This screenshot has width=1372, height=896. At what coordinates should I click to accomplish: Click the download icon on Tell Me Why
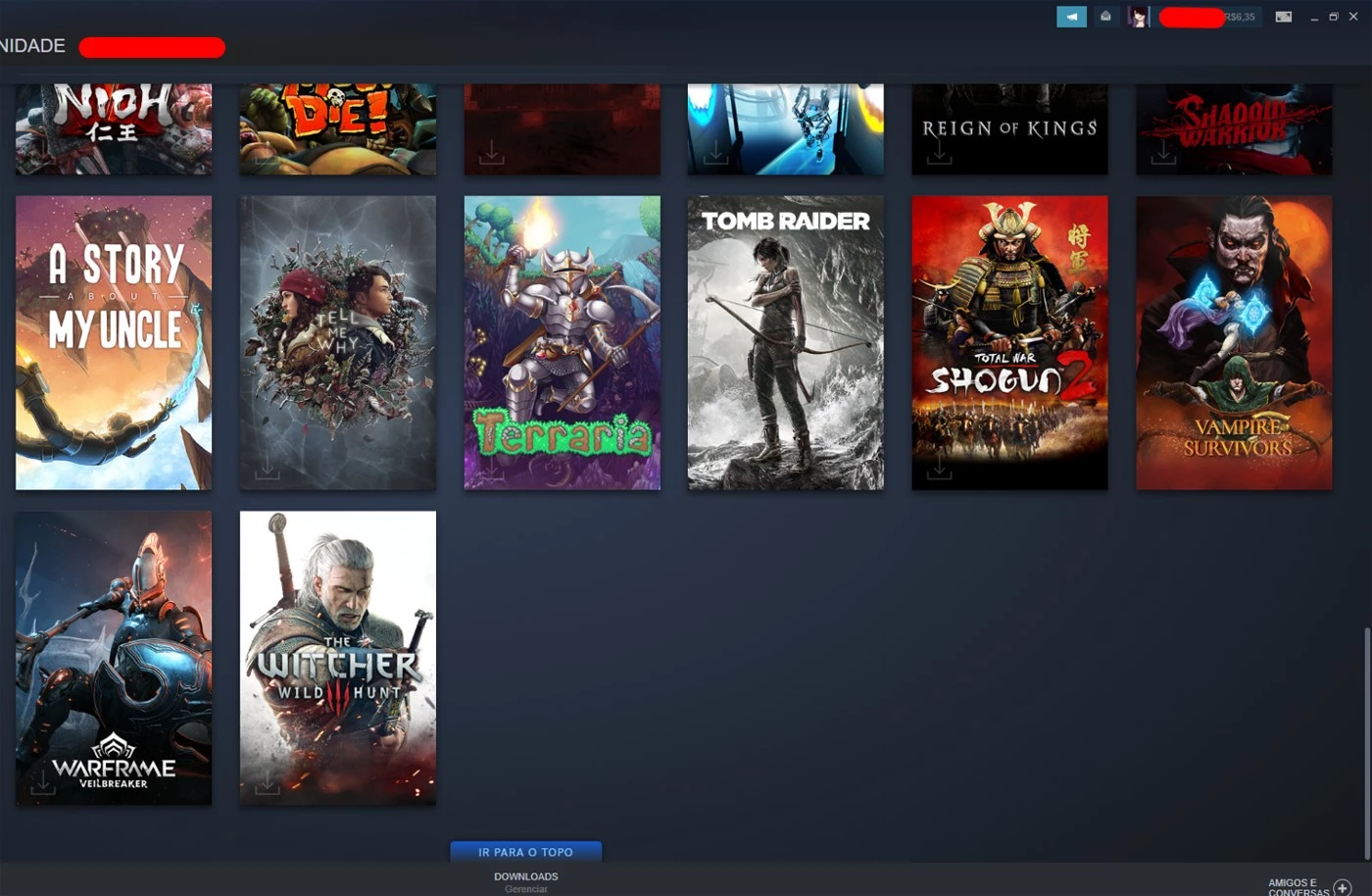[267, 467]
